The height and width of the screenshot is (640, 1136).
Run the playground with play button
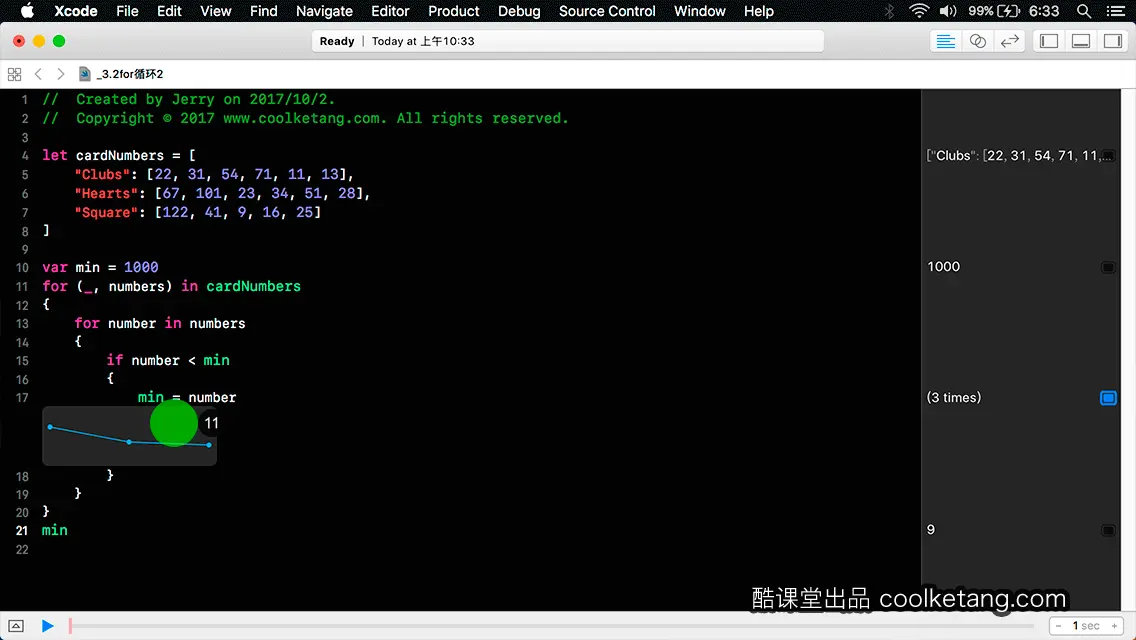(x=47, y=626)
